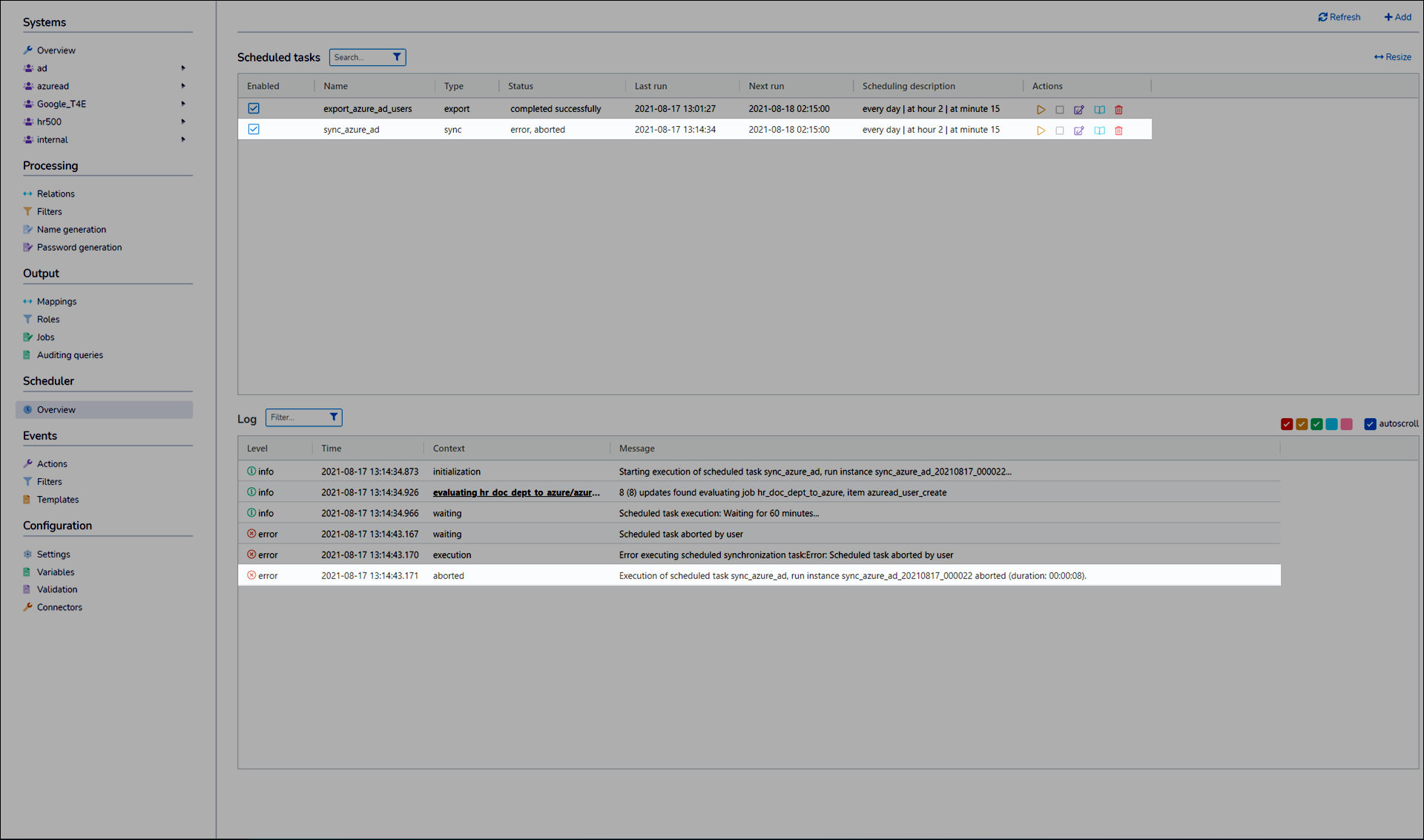Click the Scheduled tasks search filter funnel
1424x840 pixels.
(x=397, y=57)
